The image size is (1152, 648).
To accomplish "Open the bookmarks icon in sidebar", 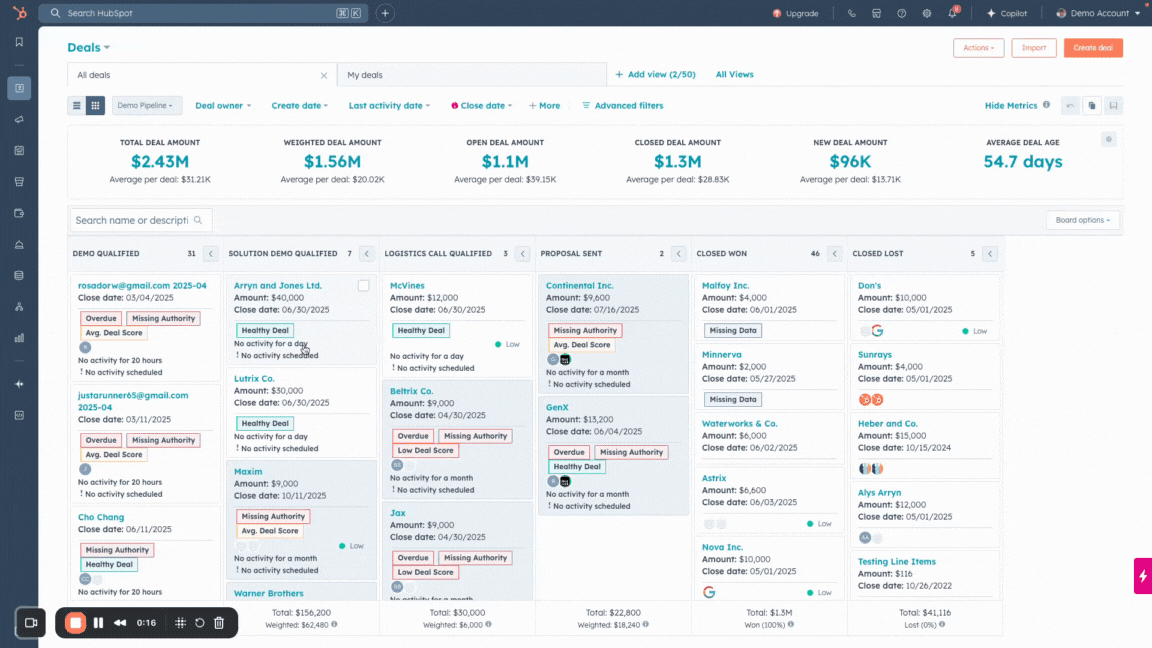I will pyautogui.click(x=19, y=42).
